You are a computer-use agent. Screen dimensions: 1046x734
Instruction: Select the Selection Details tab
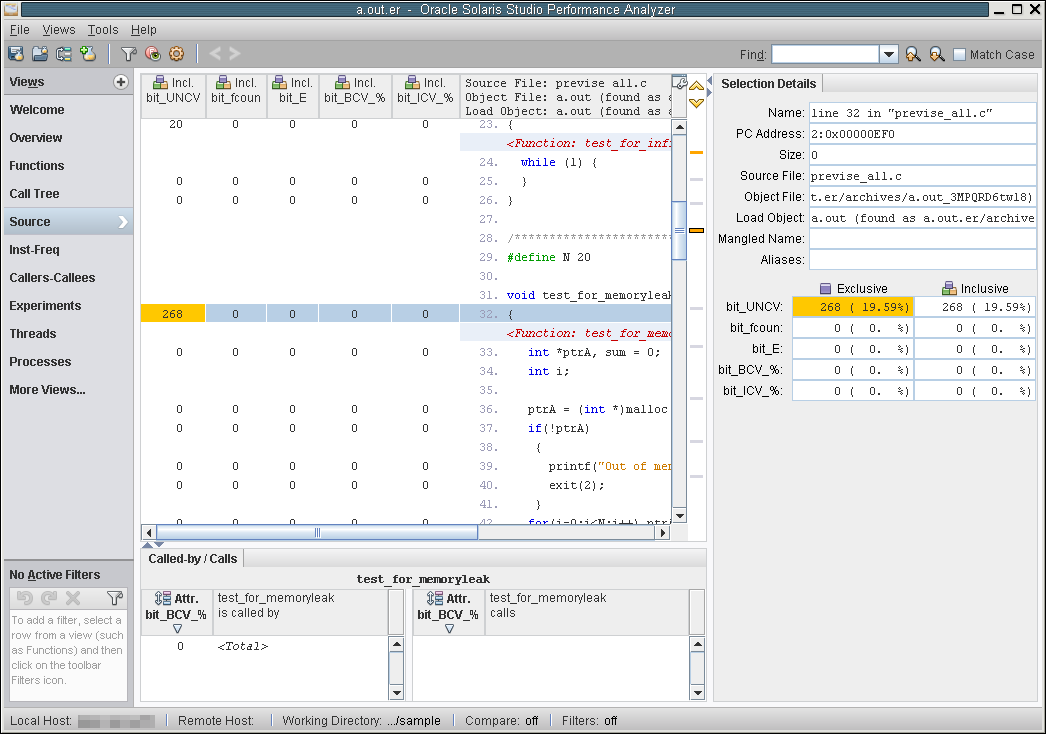(768, 83)
